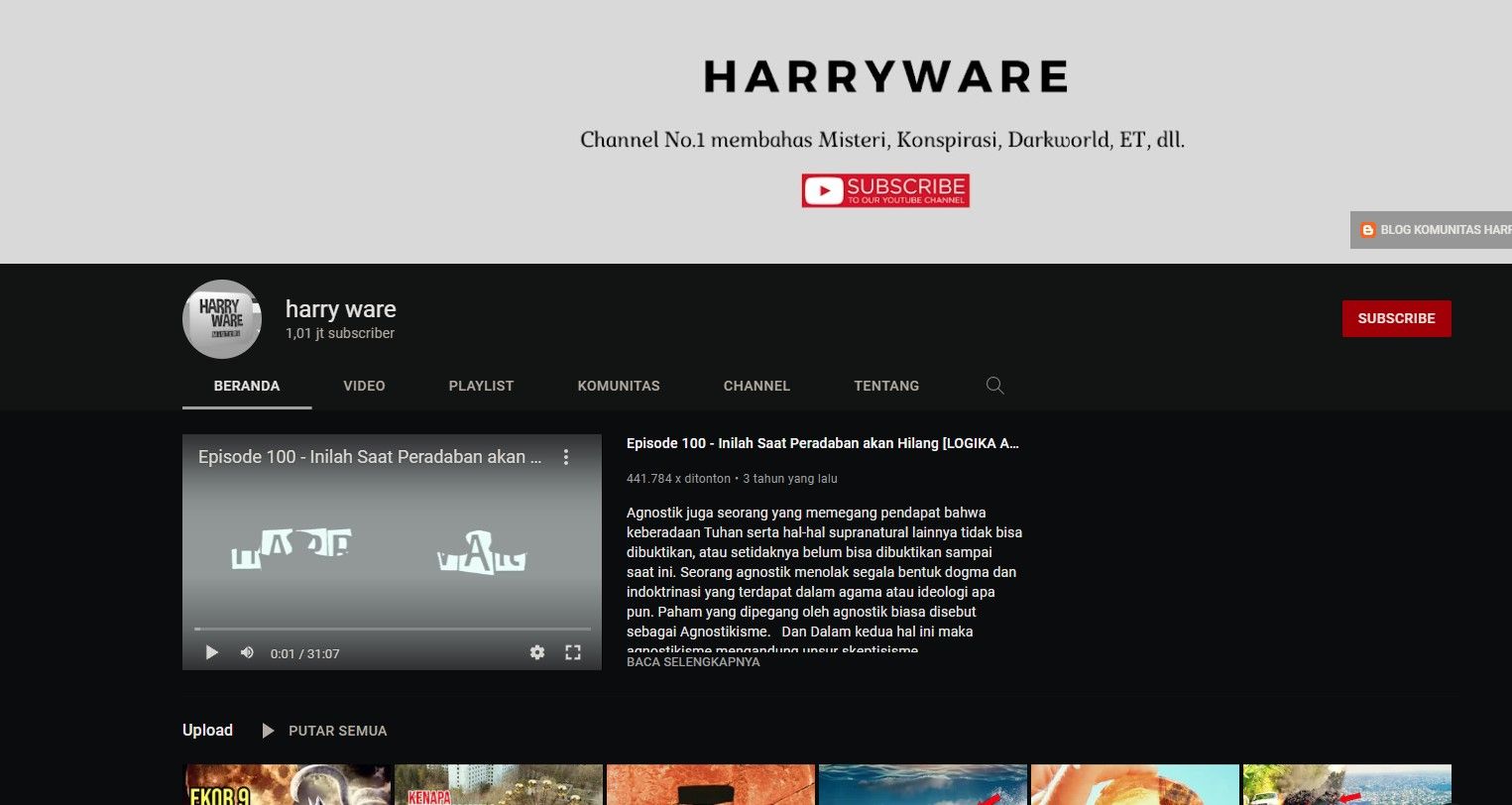Screen dimensions: 1512x805
Task: Mute the video by clicking the volume icon
Action: (247, 652)
